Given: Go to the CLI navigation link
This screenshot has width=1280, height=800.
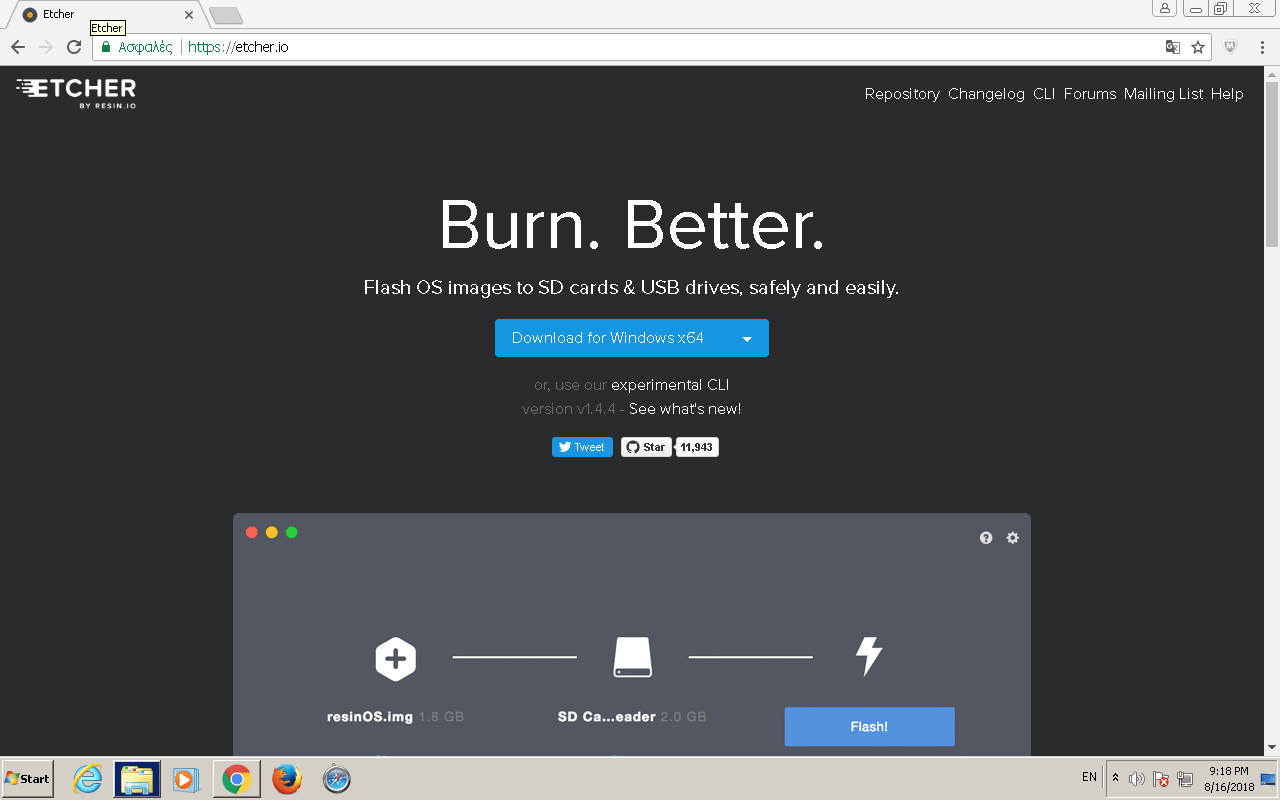Looking at the screenshot, I should [1044, 94].
